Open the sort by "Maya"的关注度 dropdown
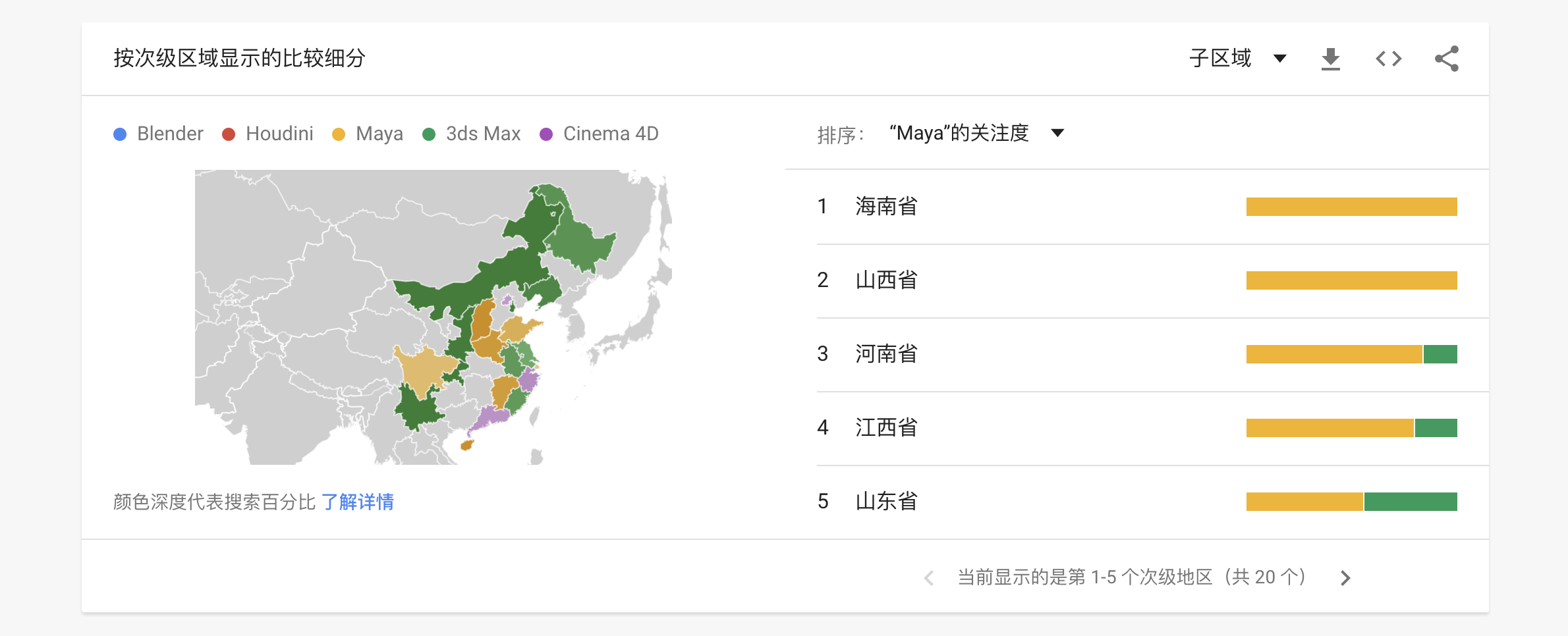Viewport: 1568px width, 636px height. tap(976, 133)
